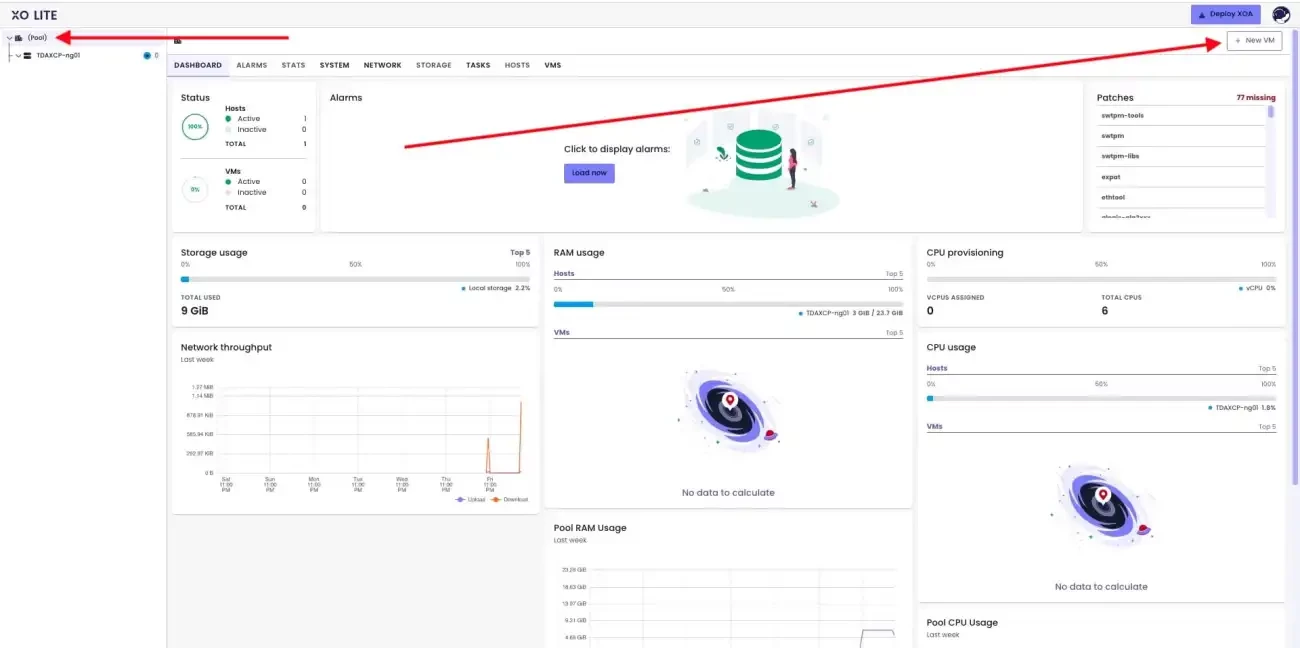Go to the VMs tab
This screenshot has width=1300, height=648.
[x=552, y=65]
